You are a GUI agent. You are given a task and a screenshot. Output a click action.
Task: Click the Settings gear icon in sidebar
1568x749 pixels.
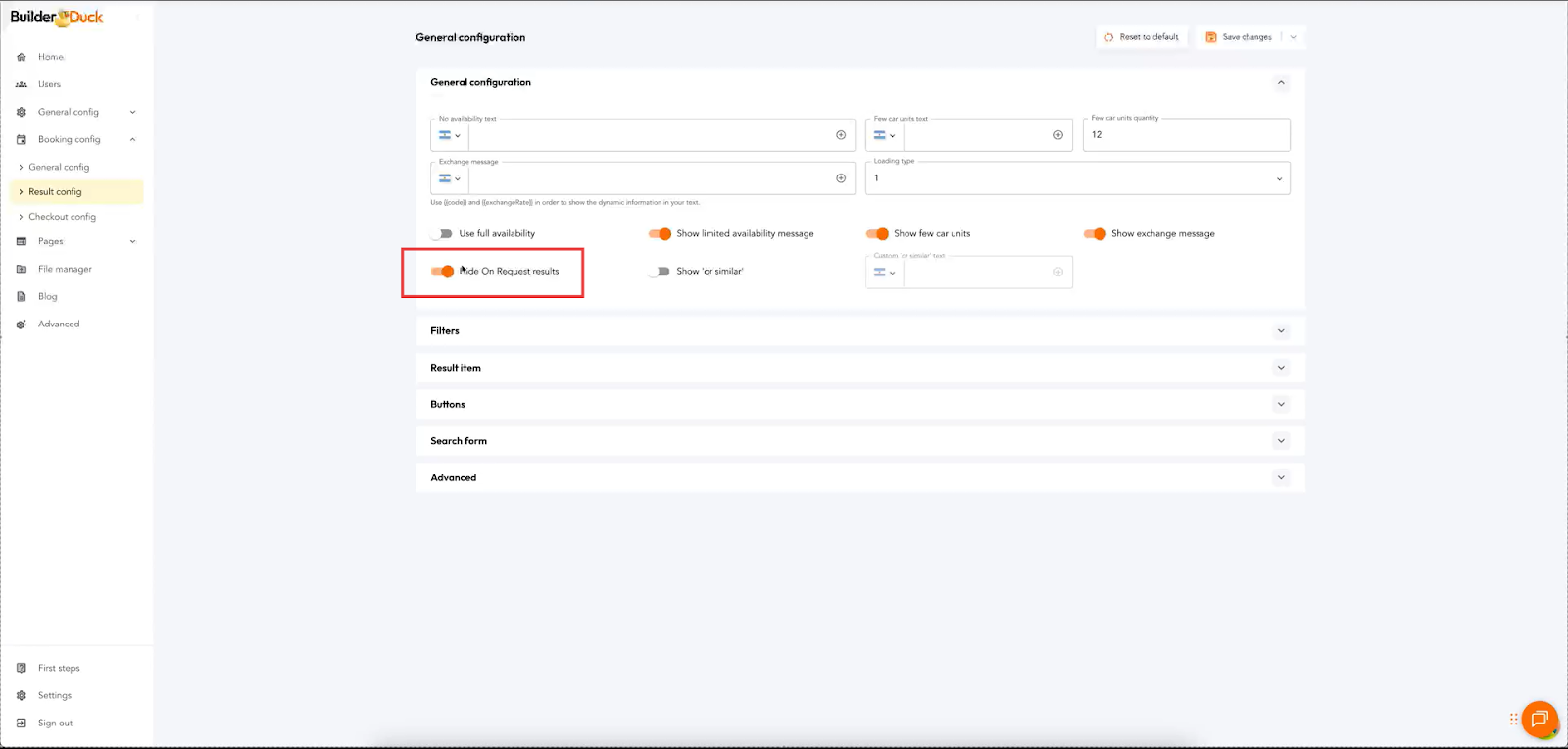point(22,696)
